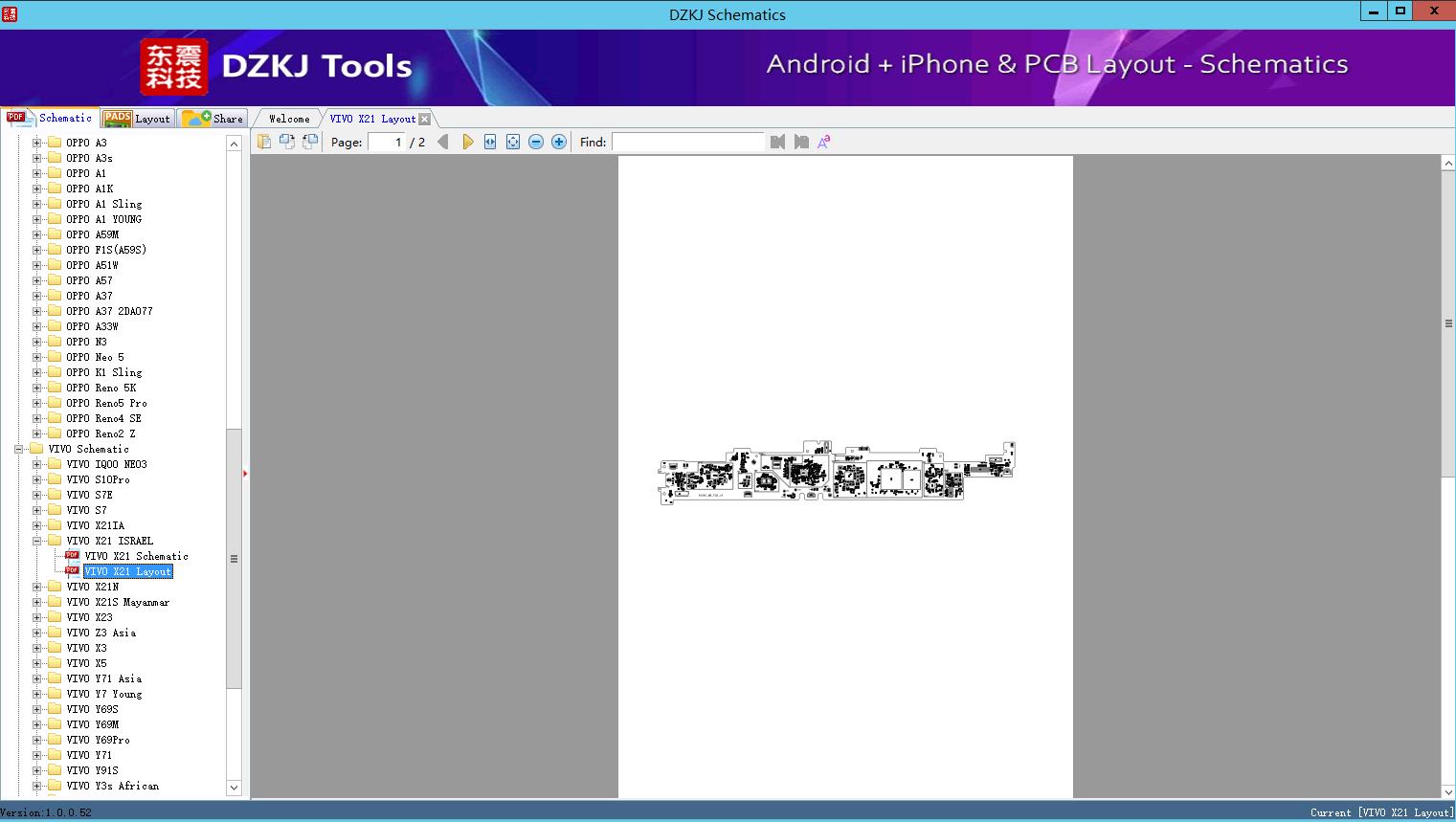Select the VIVO X21IA folder
Screen dimensions: 1456x822
click(95, 525)
